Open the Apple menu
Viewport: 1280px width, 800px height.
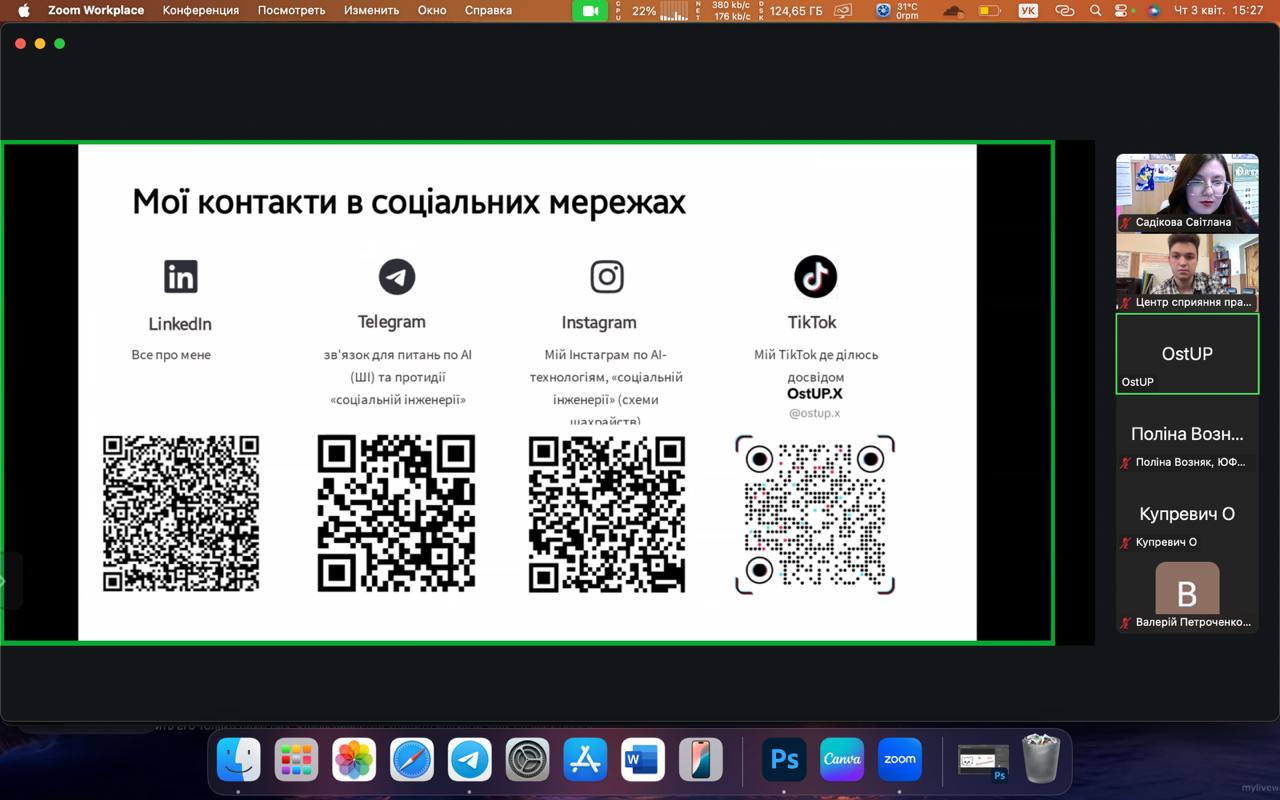24,11
